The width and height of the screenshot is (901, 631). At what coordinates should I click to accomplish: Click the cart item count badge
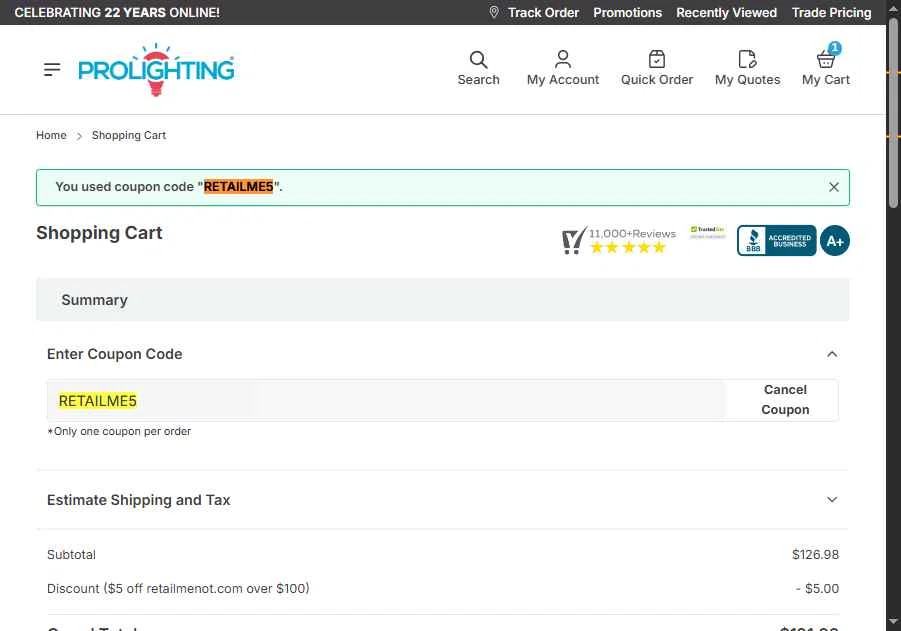click(x=834, y=48)
